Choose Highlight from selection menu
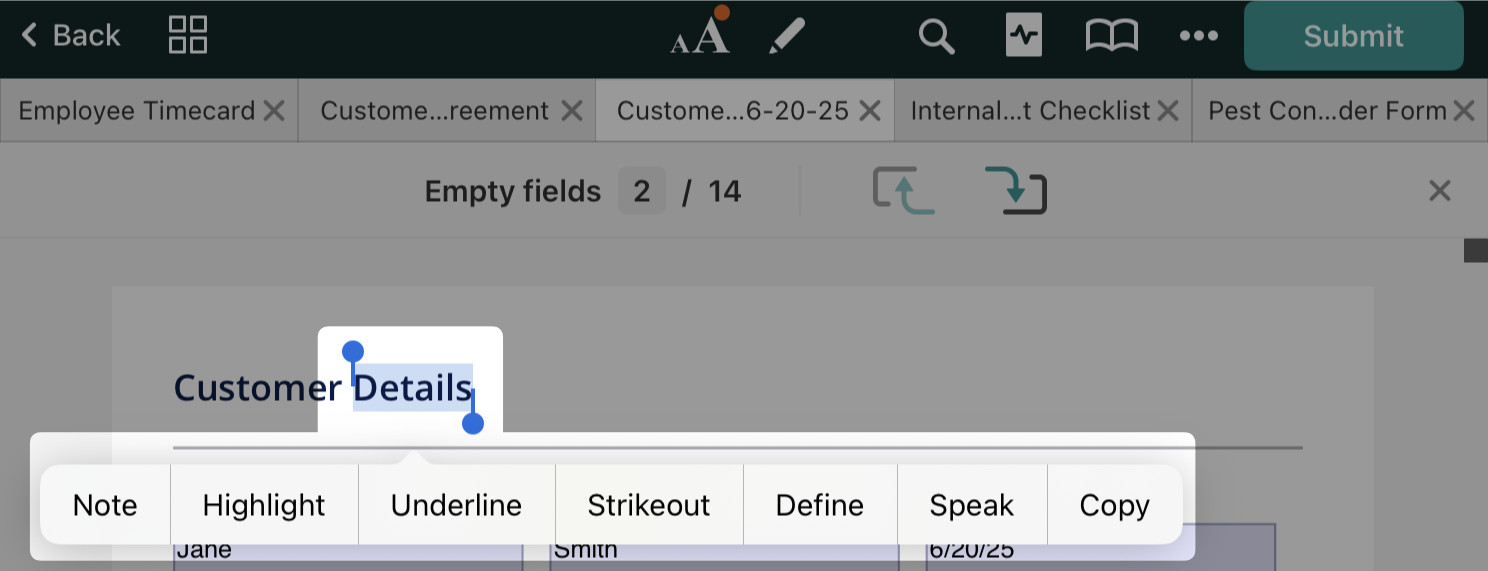1488x571 pixels. pyautogui.click(x=264, y=505)
